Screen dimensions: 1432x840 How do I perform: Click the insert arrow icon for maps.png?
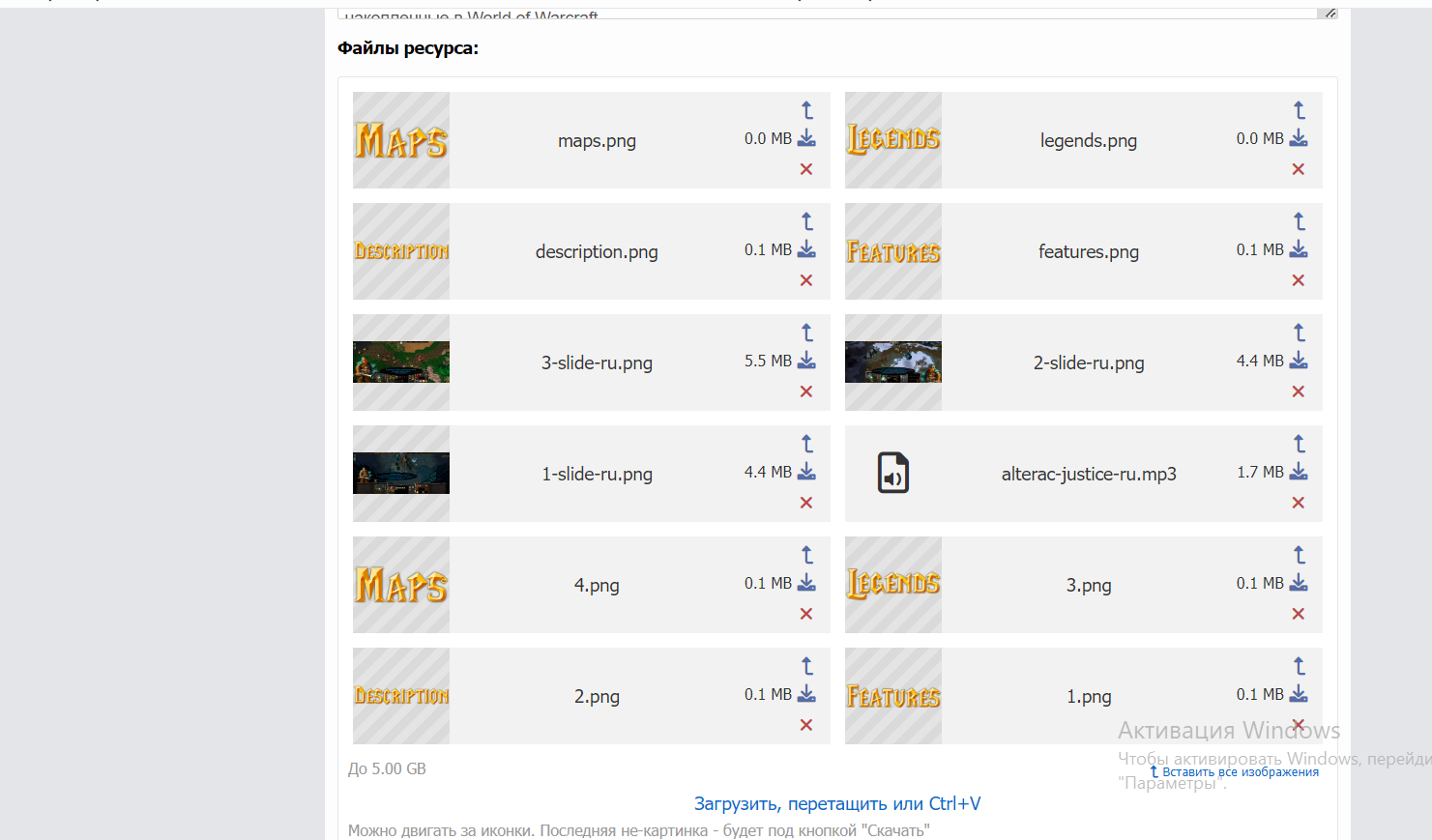[x=807, y=111]
